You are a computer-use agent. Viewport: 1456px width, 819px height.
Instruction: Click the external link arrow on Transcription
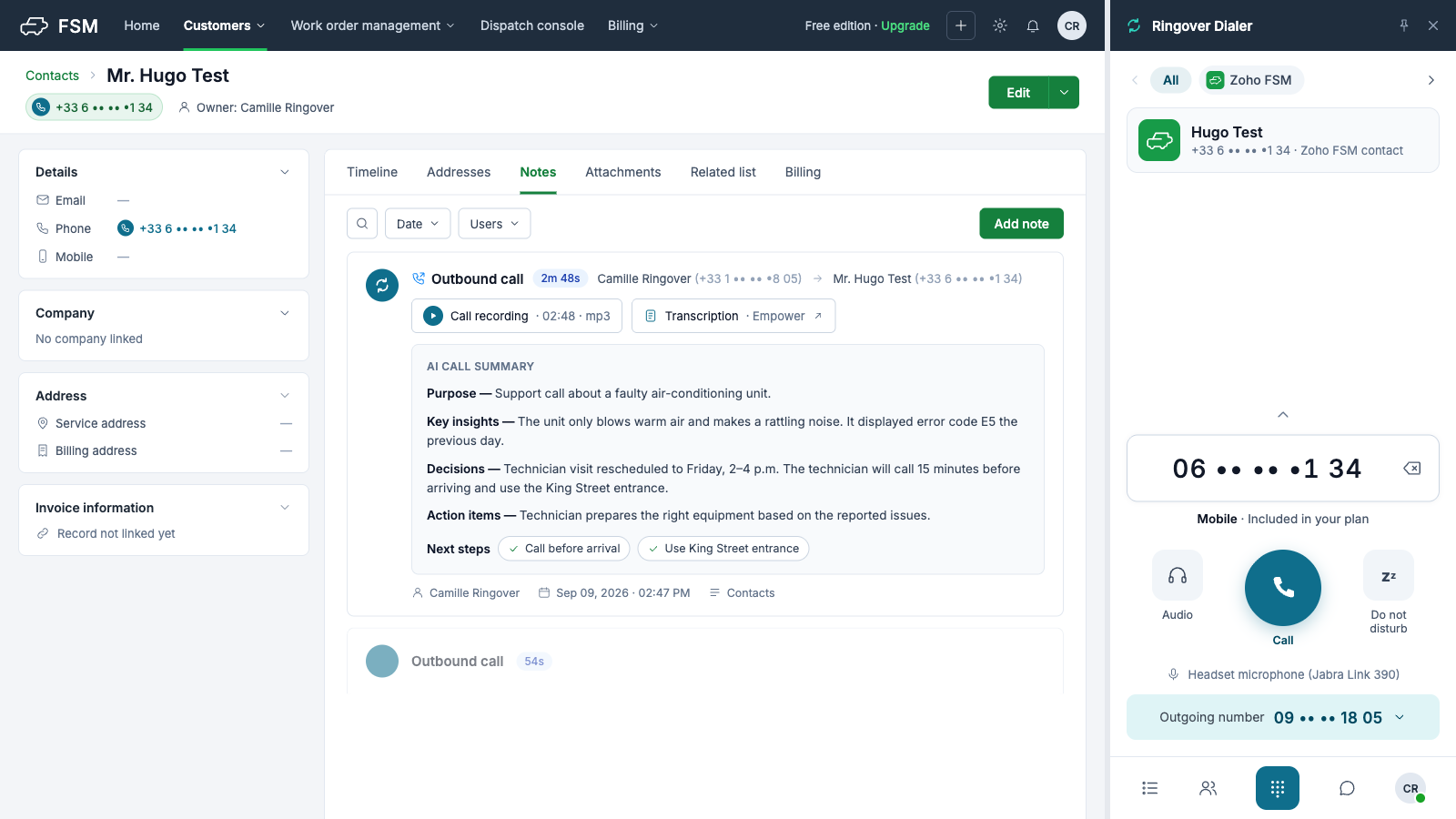point(818,316)
